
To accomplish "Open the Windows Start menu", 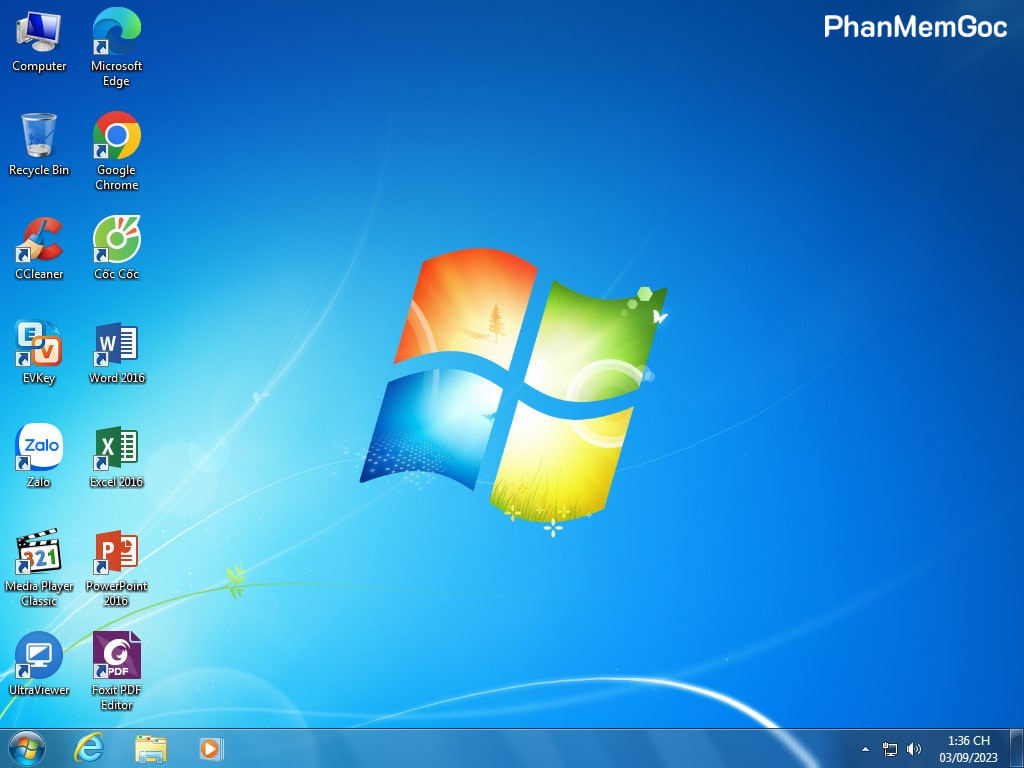I will [27, 748].
